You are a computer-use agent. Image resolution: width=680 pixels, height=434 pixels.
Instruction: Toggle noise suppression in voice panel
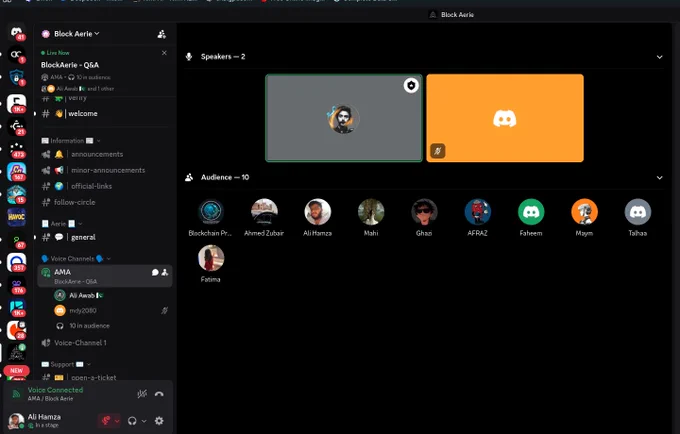pos(142,394)
